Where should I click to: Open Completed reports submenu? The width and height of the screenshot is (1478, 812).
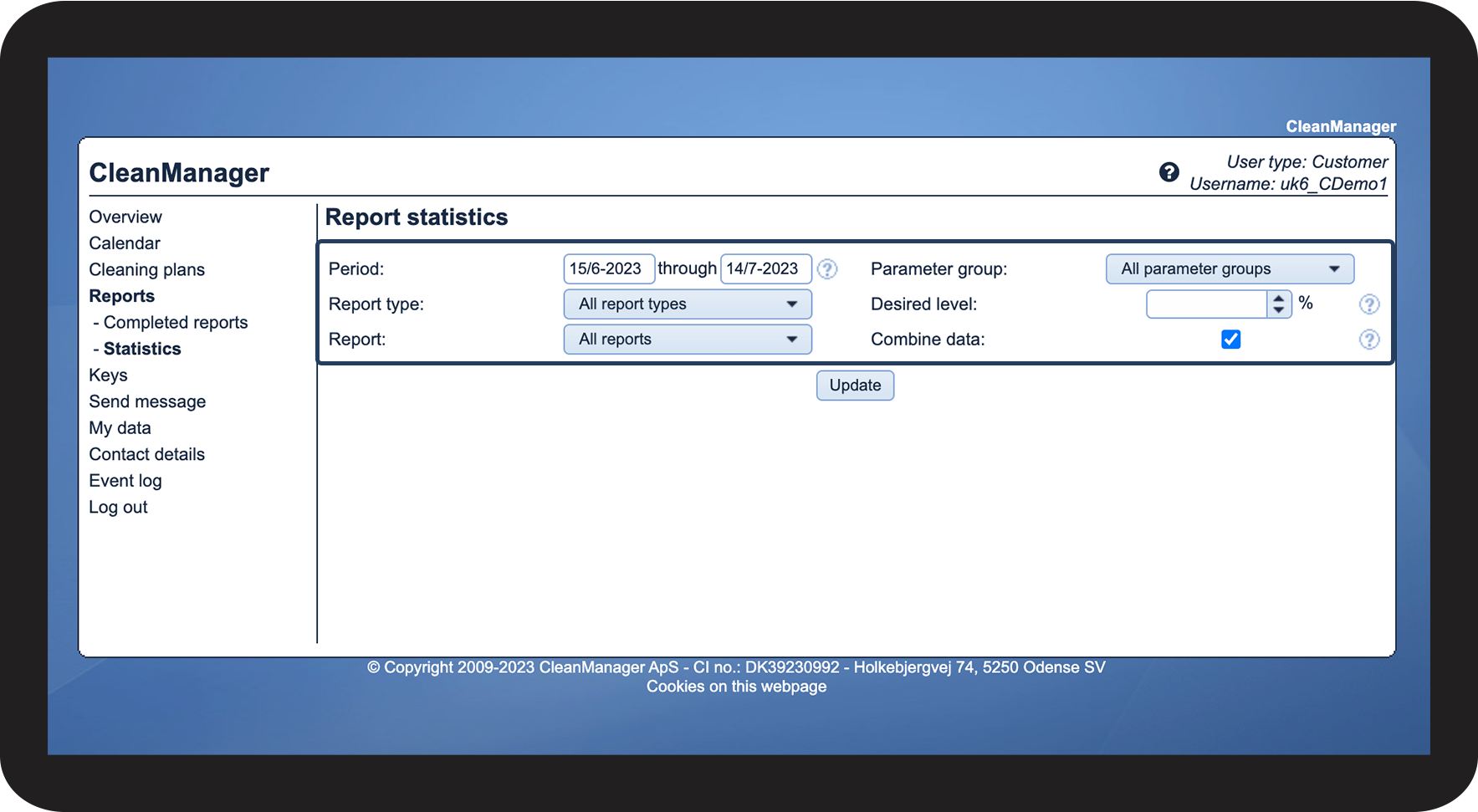coord(176,323)
